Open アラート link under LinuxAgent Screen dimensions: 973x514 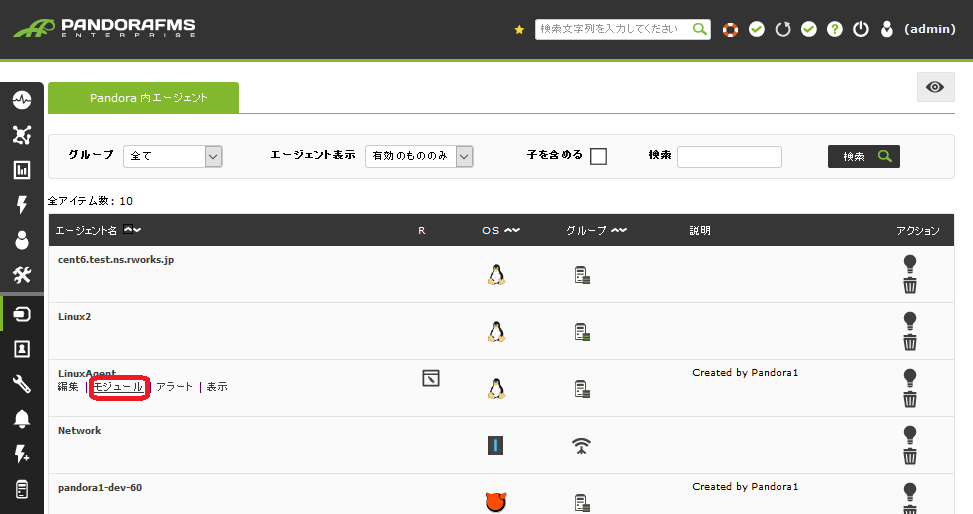[174, 387]
